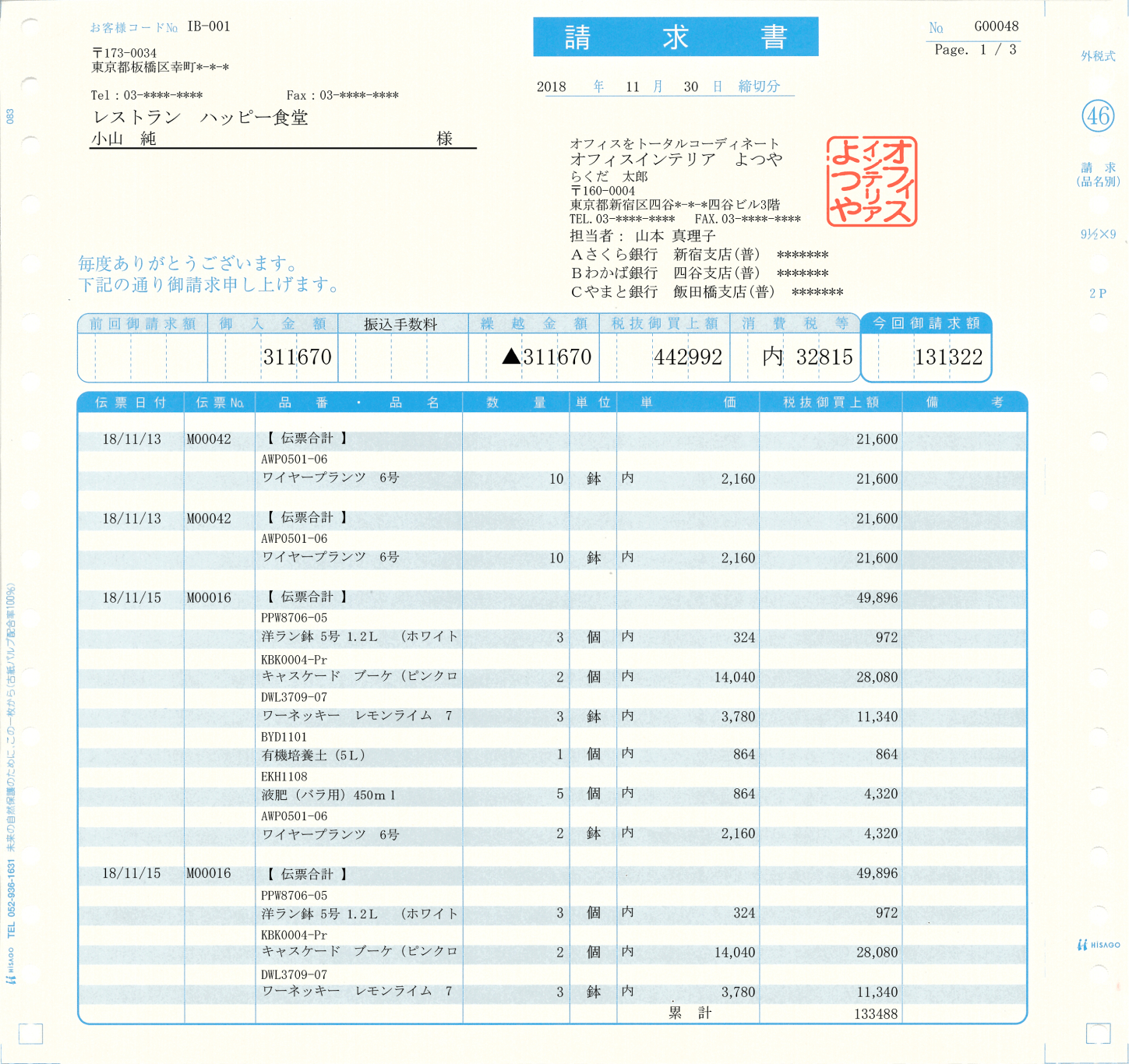Click the 数量 column header
Image resolution: width=1129 pixels, height=1064 pixels.
517,403
